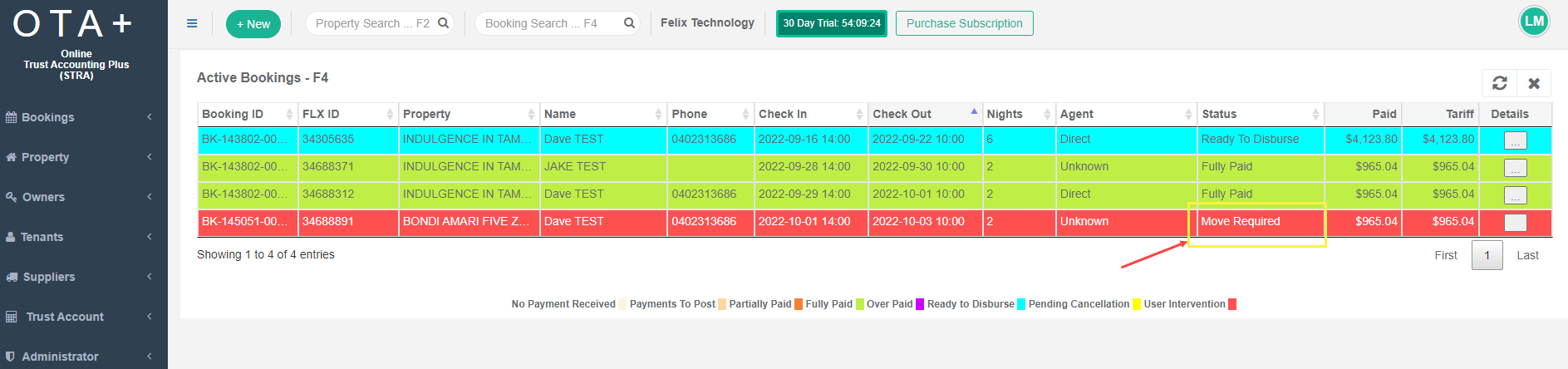Click the Booking Search magnifier icon
The width and height of the screenshot is (1568, 369).
tap(629, 23)
